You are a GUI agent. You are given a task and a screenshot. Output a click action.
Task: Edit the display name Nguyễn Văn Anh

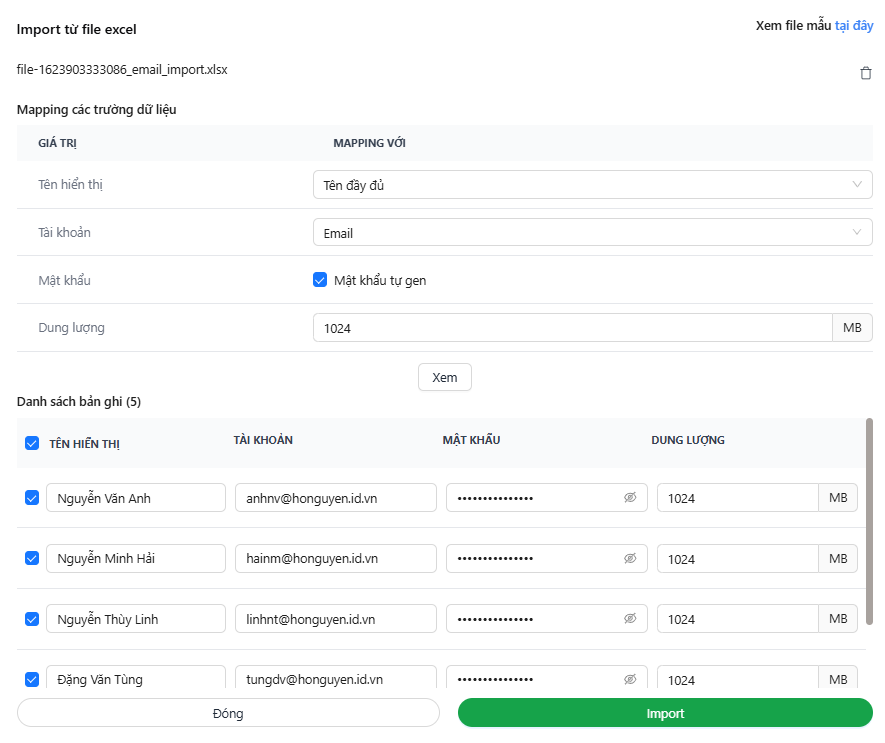(136, 497)
